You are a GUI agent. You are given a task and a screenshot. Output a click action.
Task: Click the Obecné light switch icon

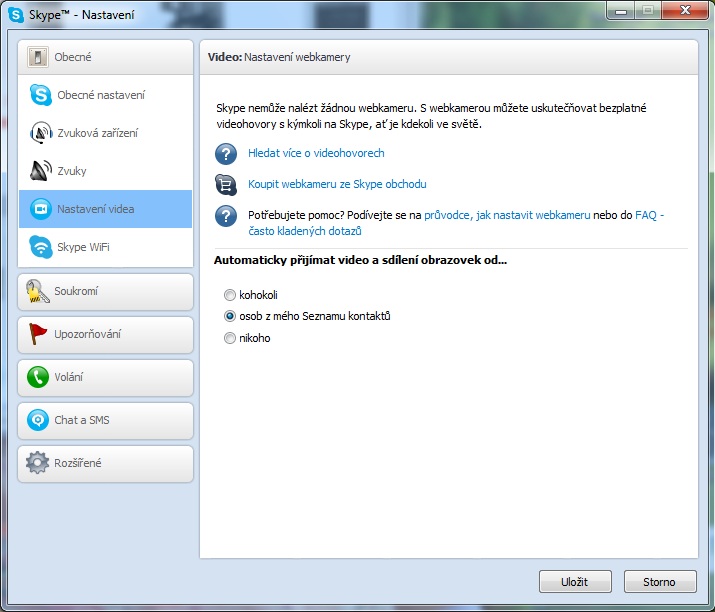pos(37,57)
